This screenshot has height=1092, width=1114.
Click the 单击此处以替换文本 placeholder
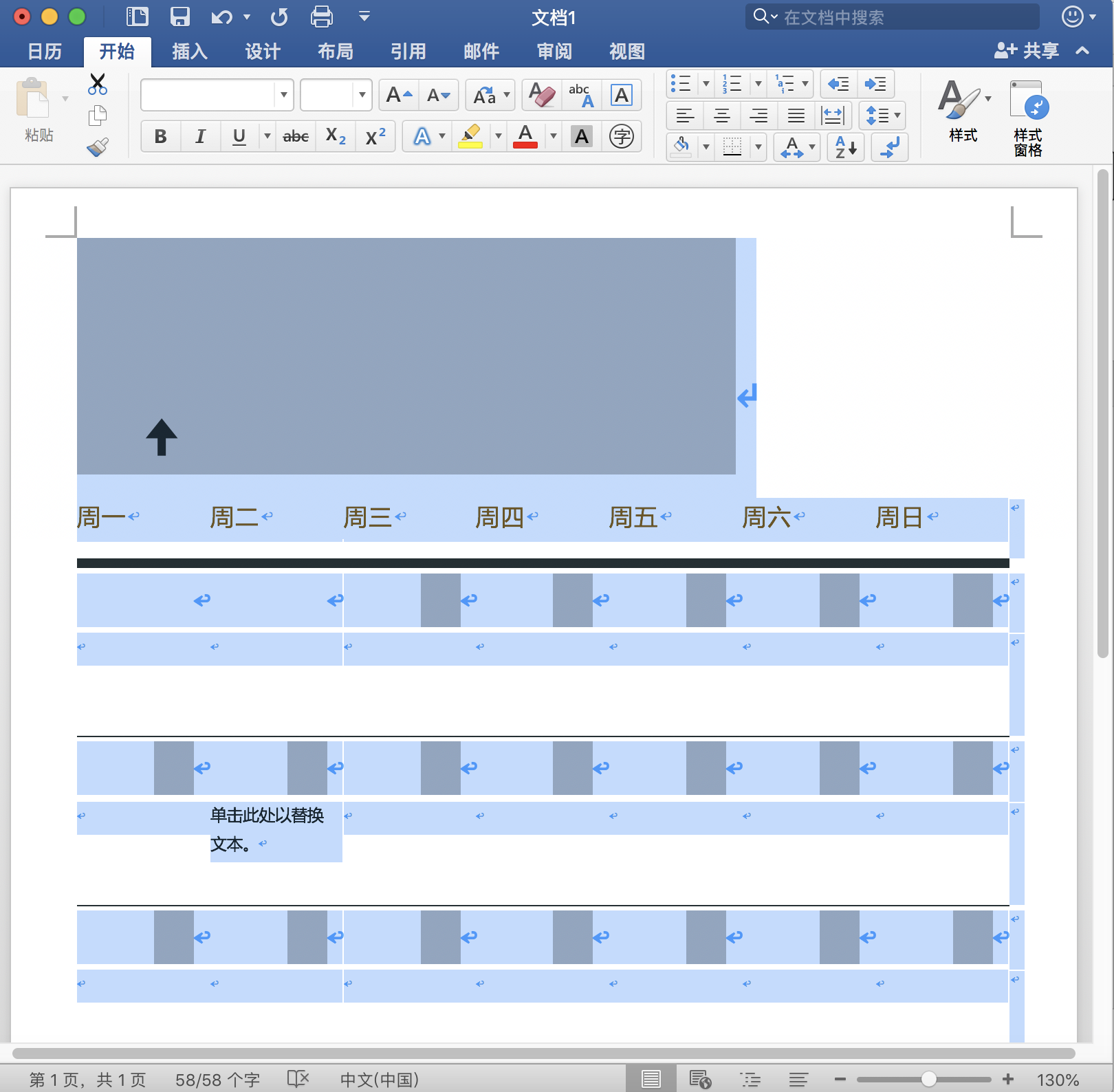click(x=267, y=829)
